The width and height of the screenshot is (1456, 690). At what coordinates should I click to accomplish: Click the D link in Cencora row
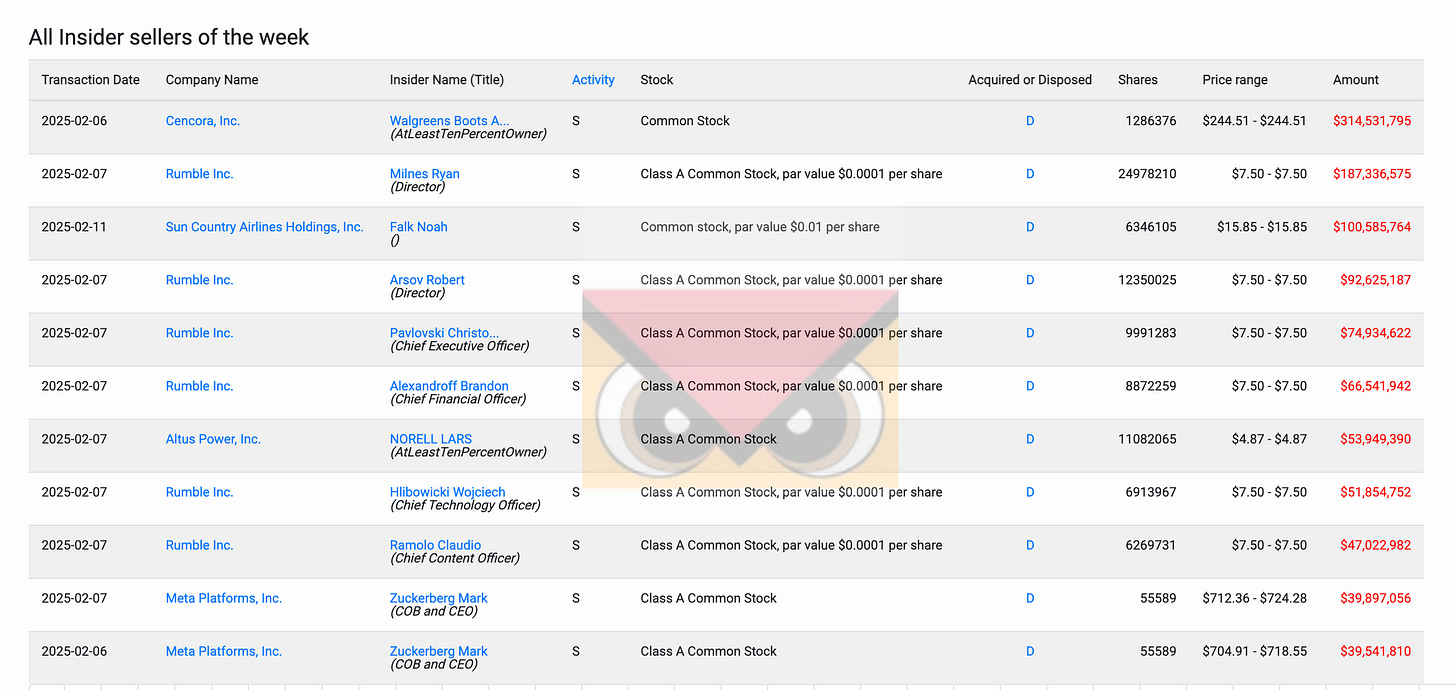point(1030,121)
